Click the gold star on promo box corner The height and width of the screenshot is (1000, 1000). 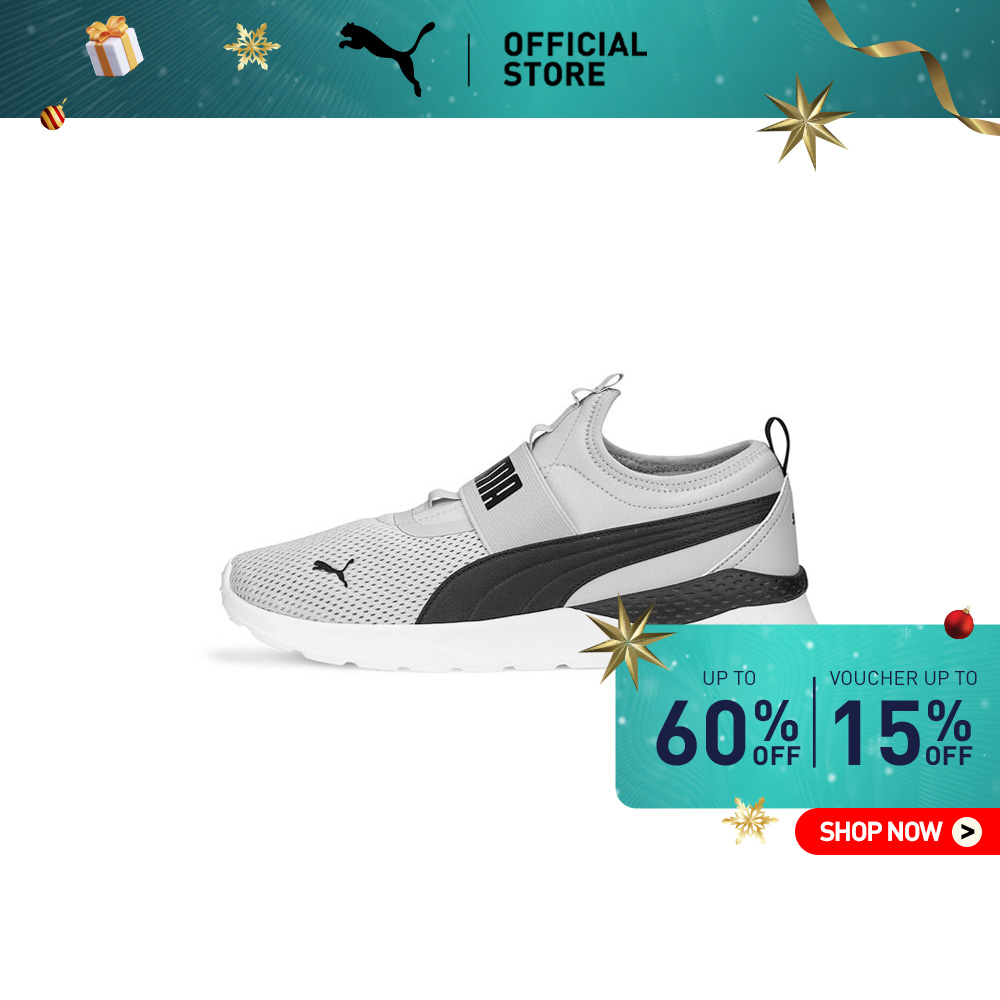[x=628, y=641]
